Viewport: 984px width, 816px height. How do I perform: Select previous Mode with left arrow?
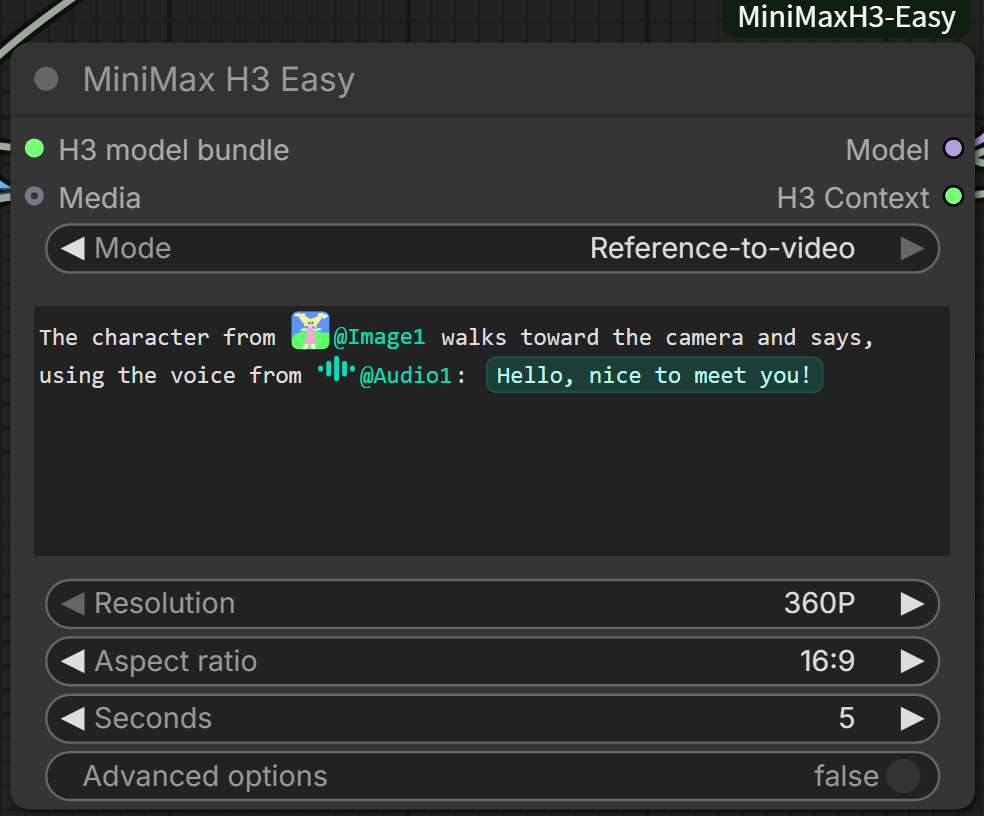click(73, 249)
